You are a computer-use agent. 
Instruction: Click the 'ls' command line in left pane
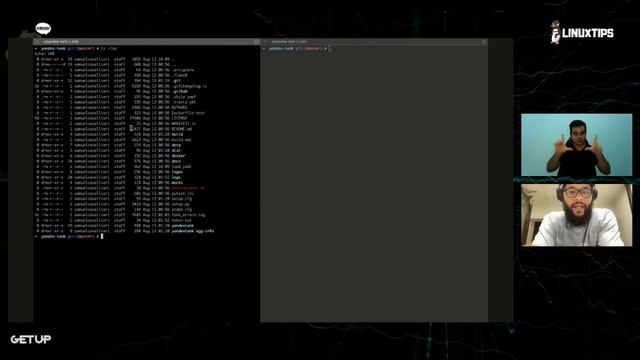(x=76, y=49)
